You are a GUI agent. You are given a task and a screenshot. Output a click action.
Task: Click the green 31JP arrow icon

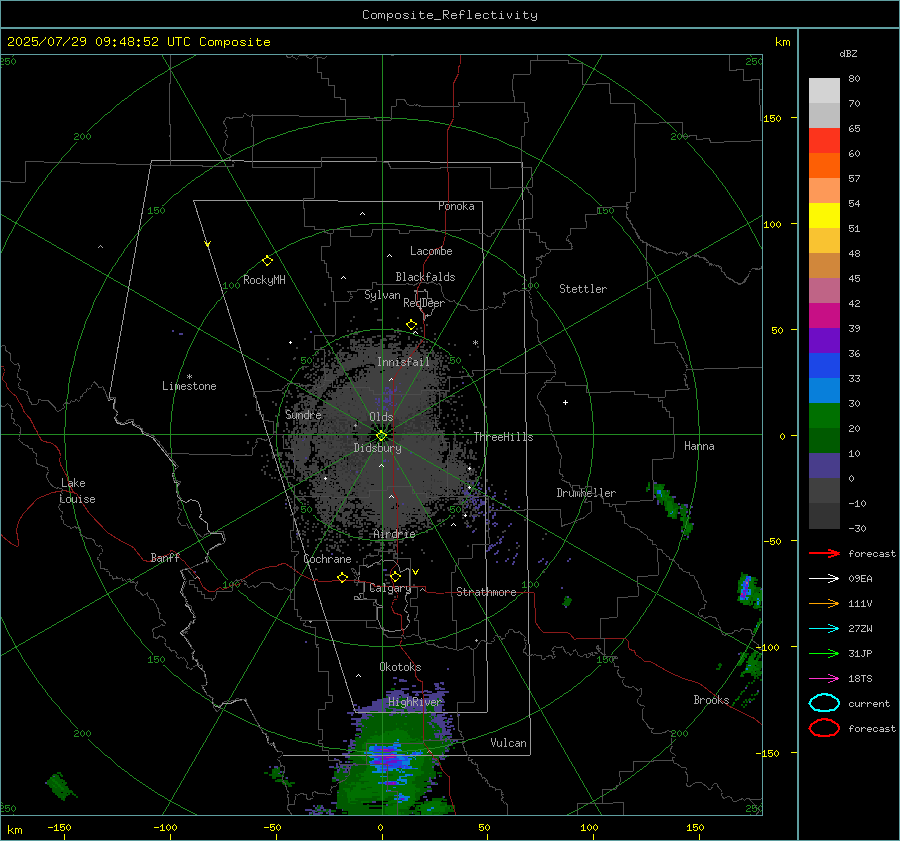click(x=824, y=653)
